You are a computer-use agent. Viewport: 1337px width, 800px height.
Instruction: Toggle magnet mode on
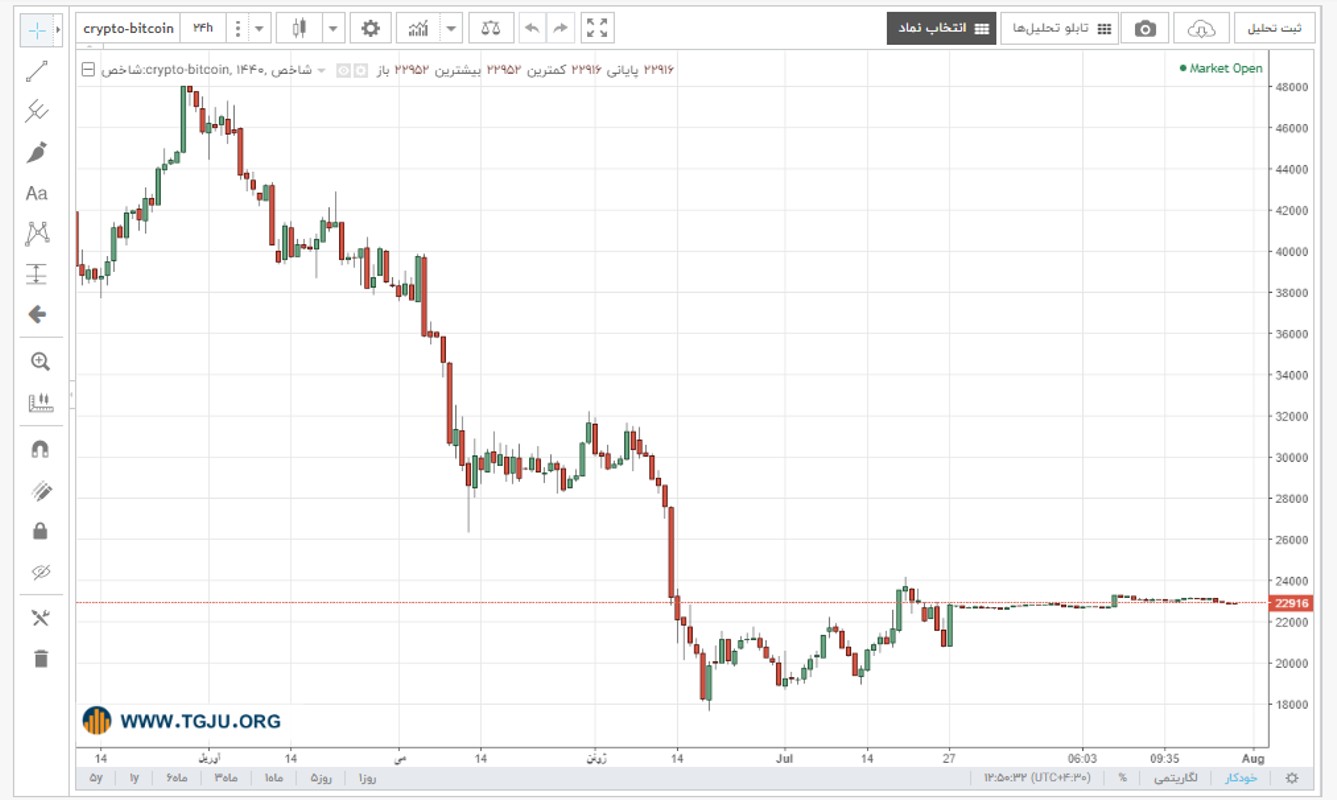40,450
